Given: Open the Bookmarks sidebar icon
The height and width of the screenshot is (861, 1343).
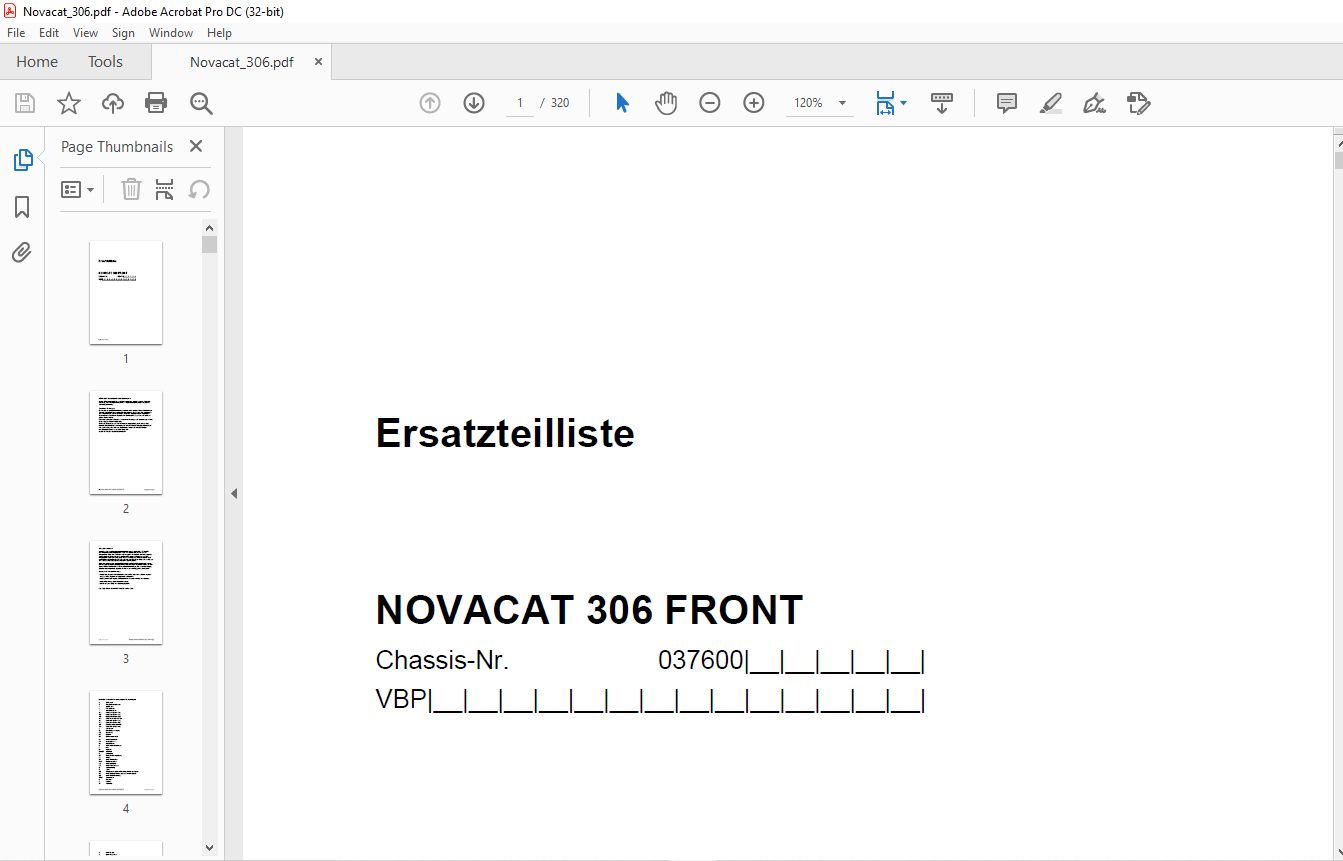Looking at the screenshot, I should [22, 206].
